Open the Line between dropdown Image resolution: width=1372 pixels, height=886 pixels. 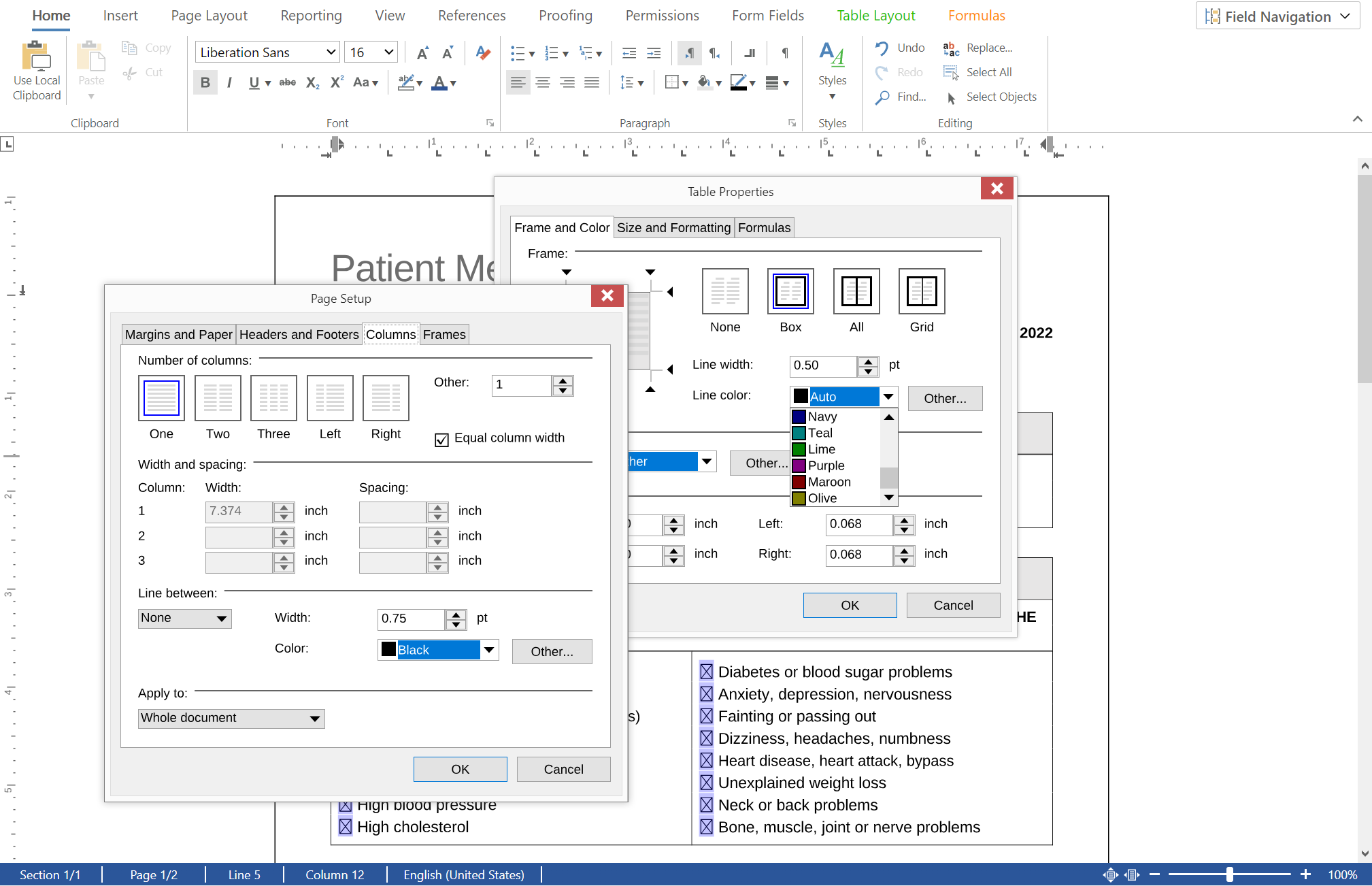point(184,618)
